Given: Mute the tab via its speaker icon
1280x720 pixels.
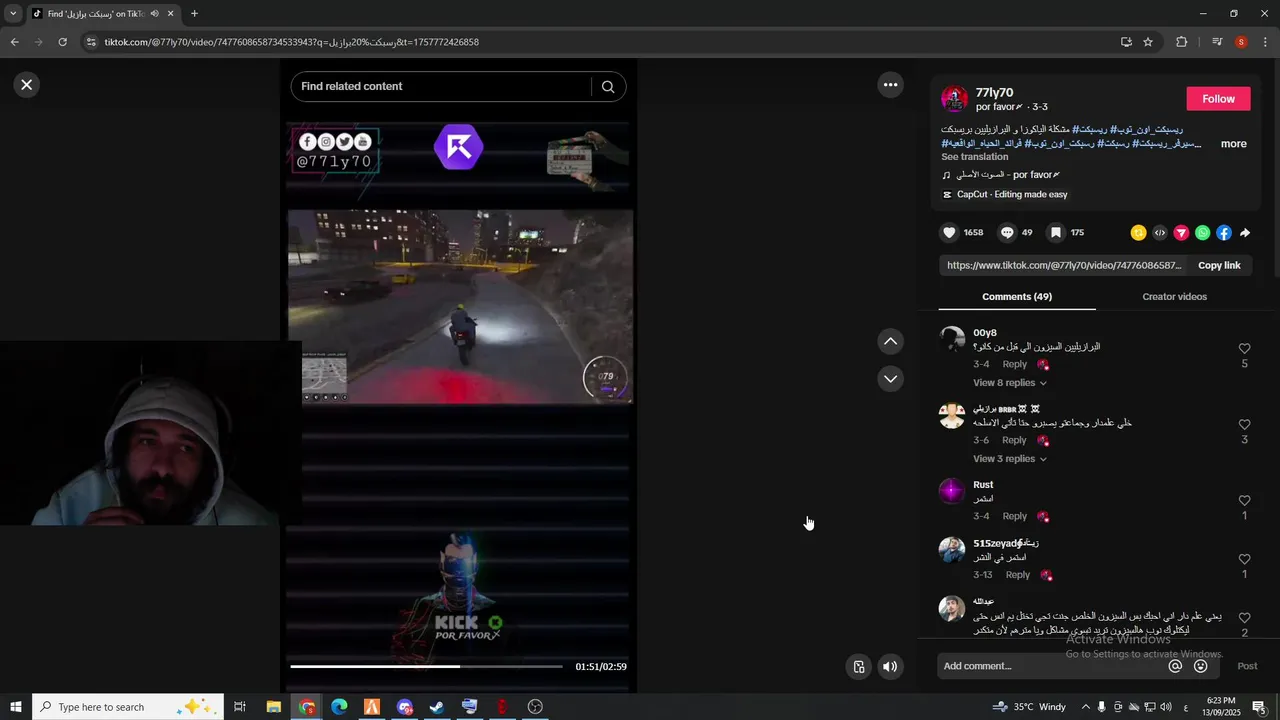Looking at the screenshot, I should pyautogui.click(x=154, y=14).
